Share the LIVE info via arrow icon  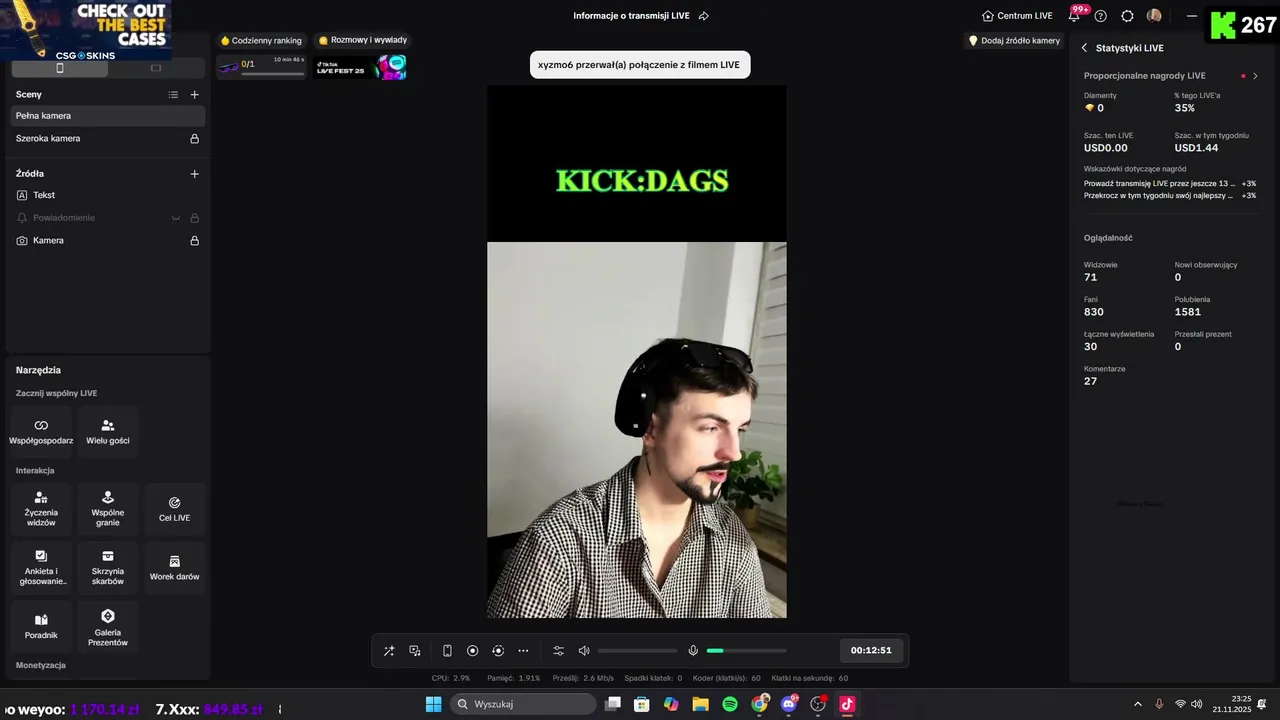pos(704,16)
